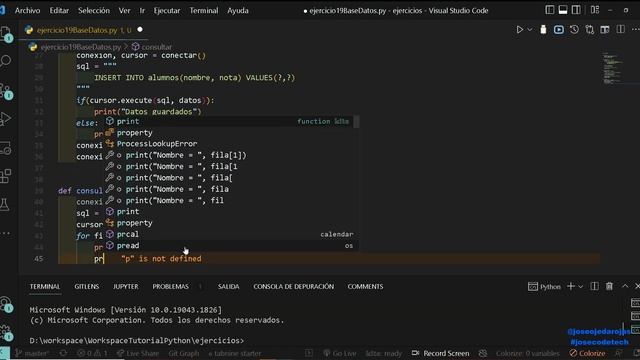
Task: Toggle the primary side bar layout
Action: click(x=550, y=10)
